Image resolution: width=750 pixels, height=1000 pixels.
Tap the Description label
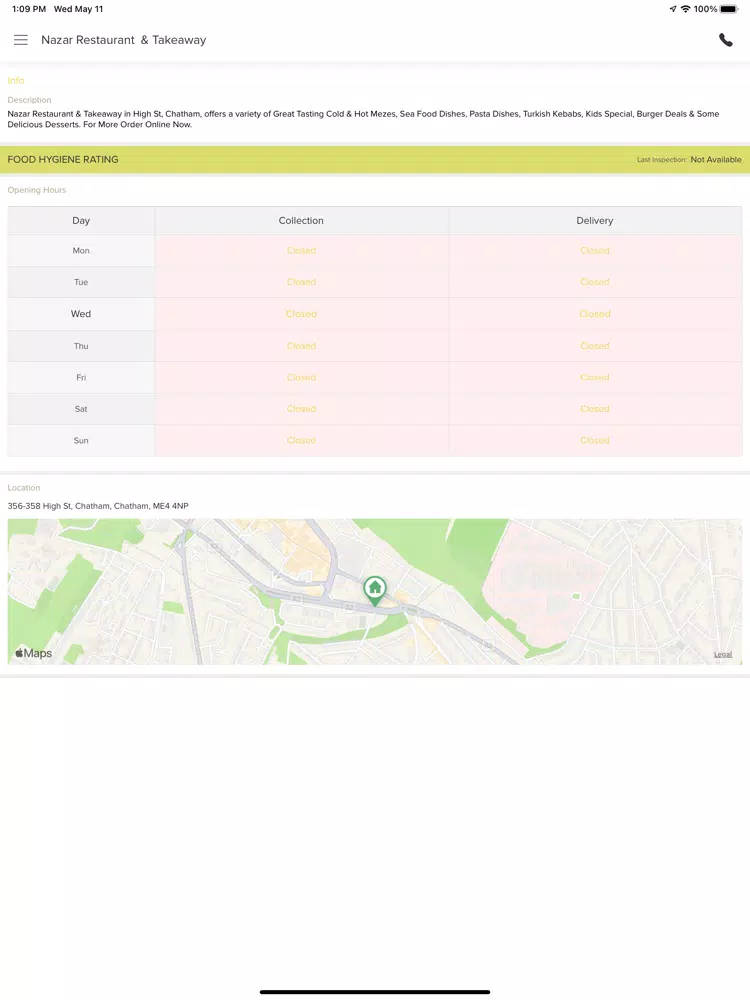tap(29, 100)
